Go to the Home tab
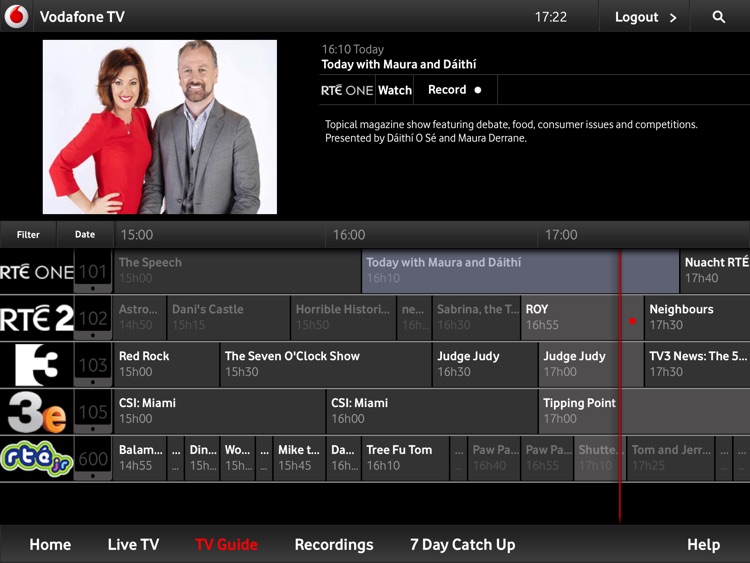This screenshot has width=750, height=563. tap(50, 544)
